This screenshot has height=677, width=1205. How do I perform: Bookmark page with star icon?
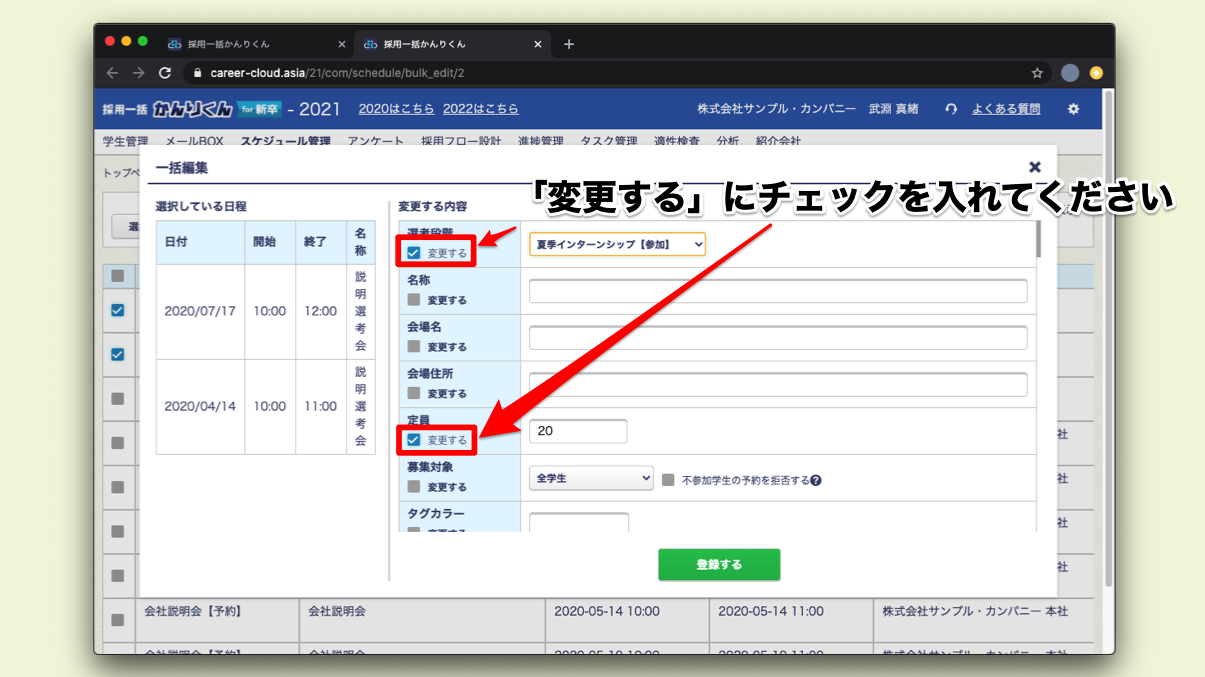[1037, 73]
